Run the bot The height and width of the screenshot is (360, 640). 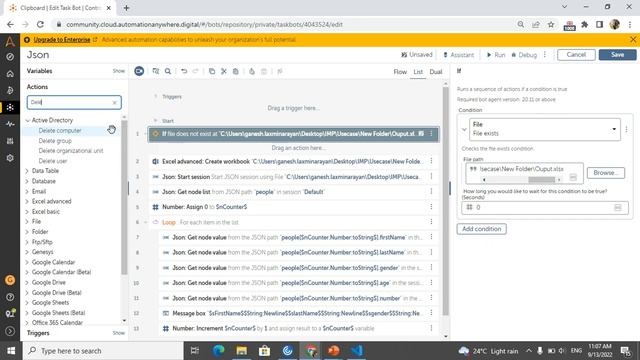(496, 55)
